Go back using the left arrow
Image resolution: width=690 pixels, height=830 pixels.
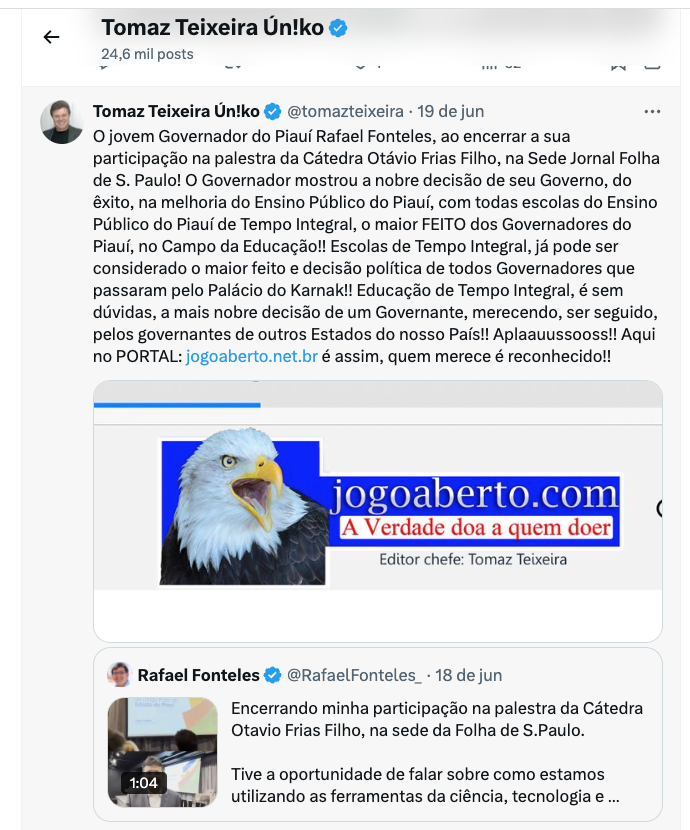(51, 37)
